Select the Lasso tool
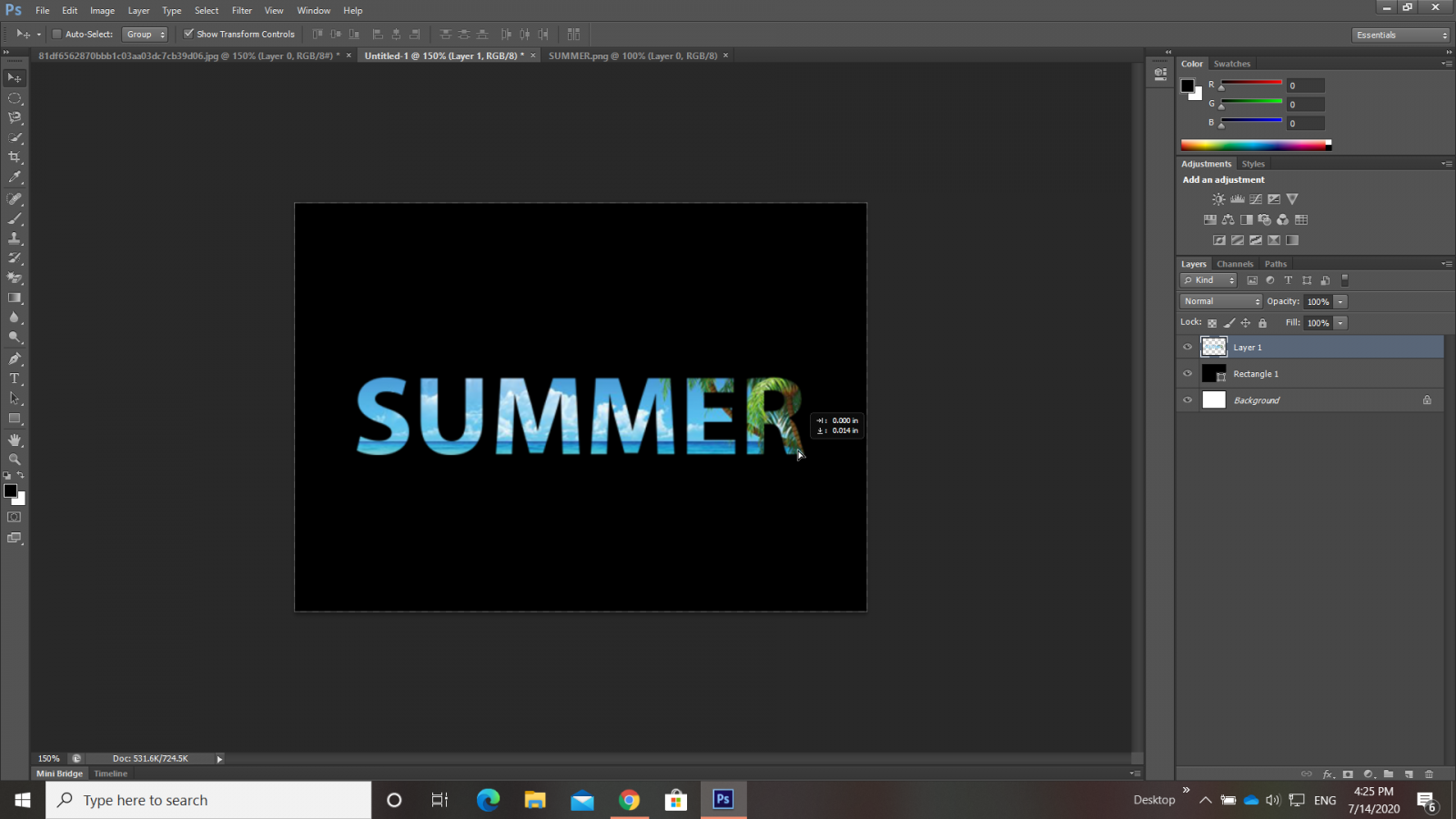 15,117
